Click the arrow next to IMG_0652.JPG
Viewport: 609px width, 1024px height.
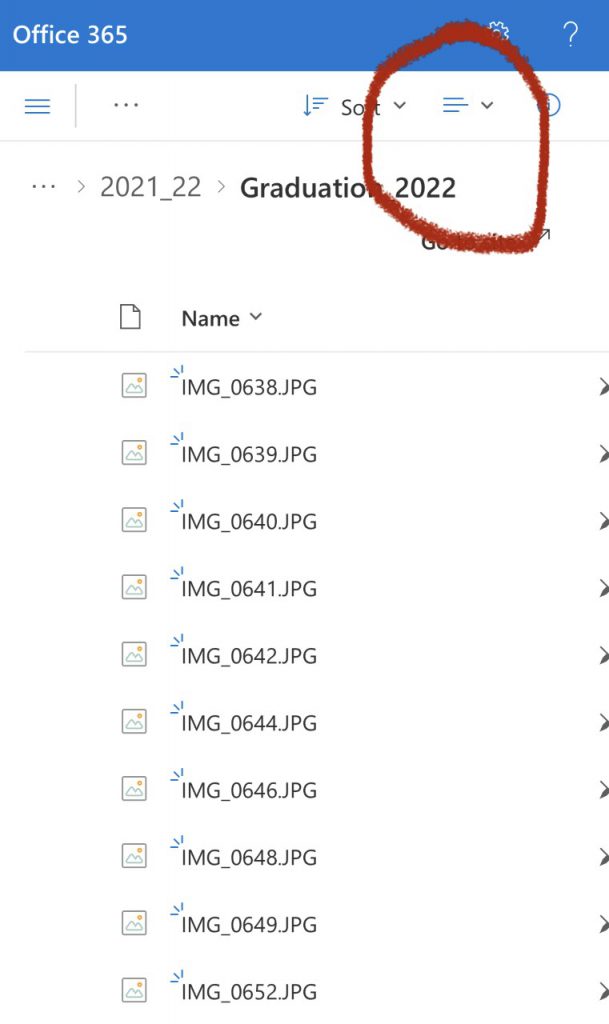coord(603,992)
